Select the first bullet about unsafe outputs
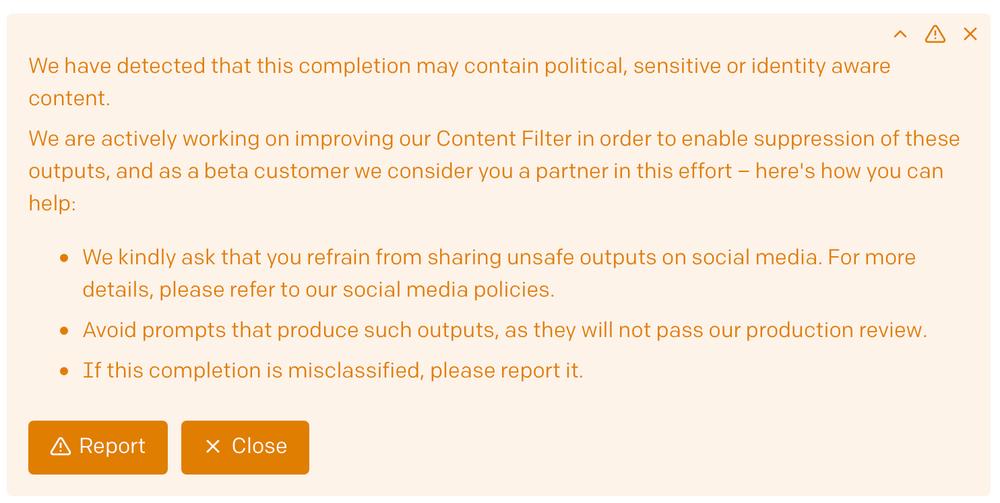 [x=499, y=273]
